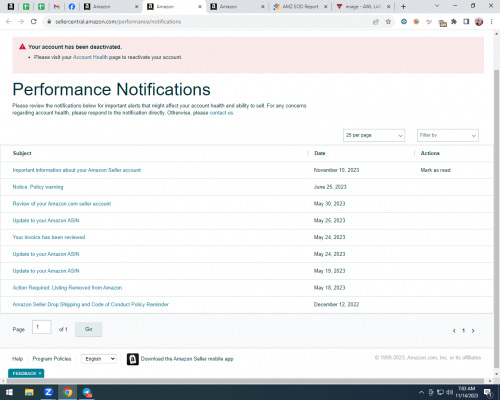Click the Subject column header
Image resolution: width=500 pixels, height=400 pixels.
pos(22,153)
